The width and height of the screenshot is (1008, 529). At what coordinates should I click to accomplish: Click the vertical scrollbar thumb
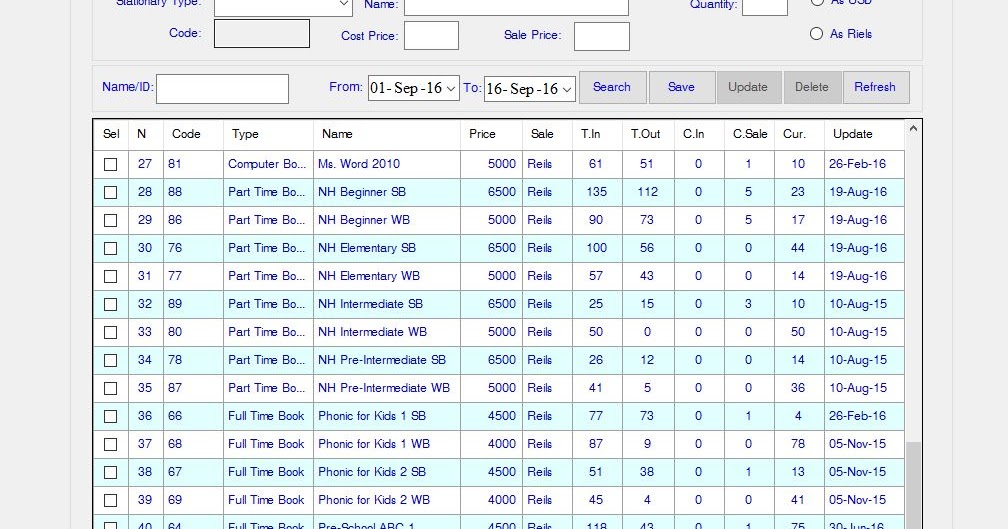[913, 485]
